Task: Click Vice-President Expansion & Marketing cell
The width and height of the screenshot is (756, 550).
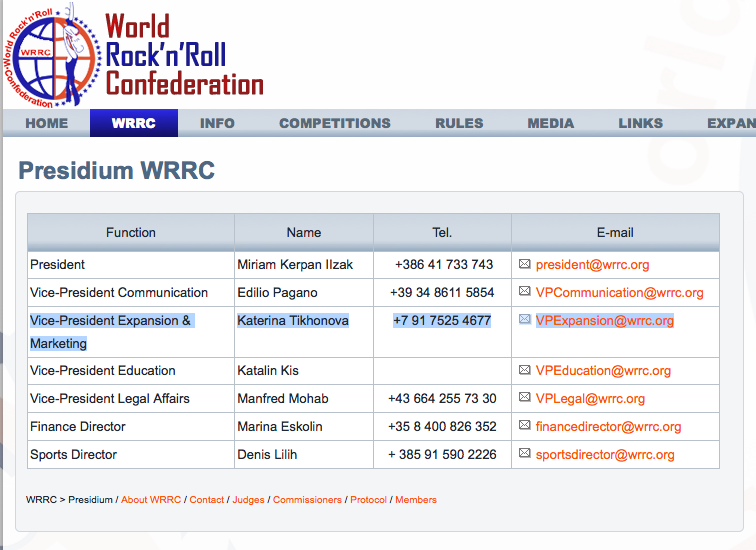Action: tap(131, 332)
